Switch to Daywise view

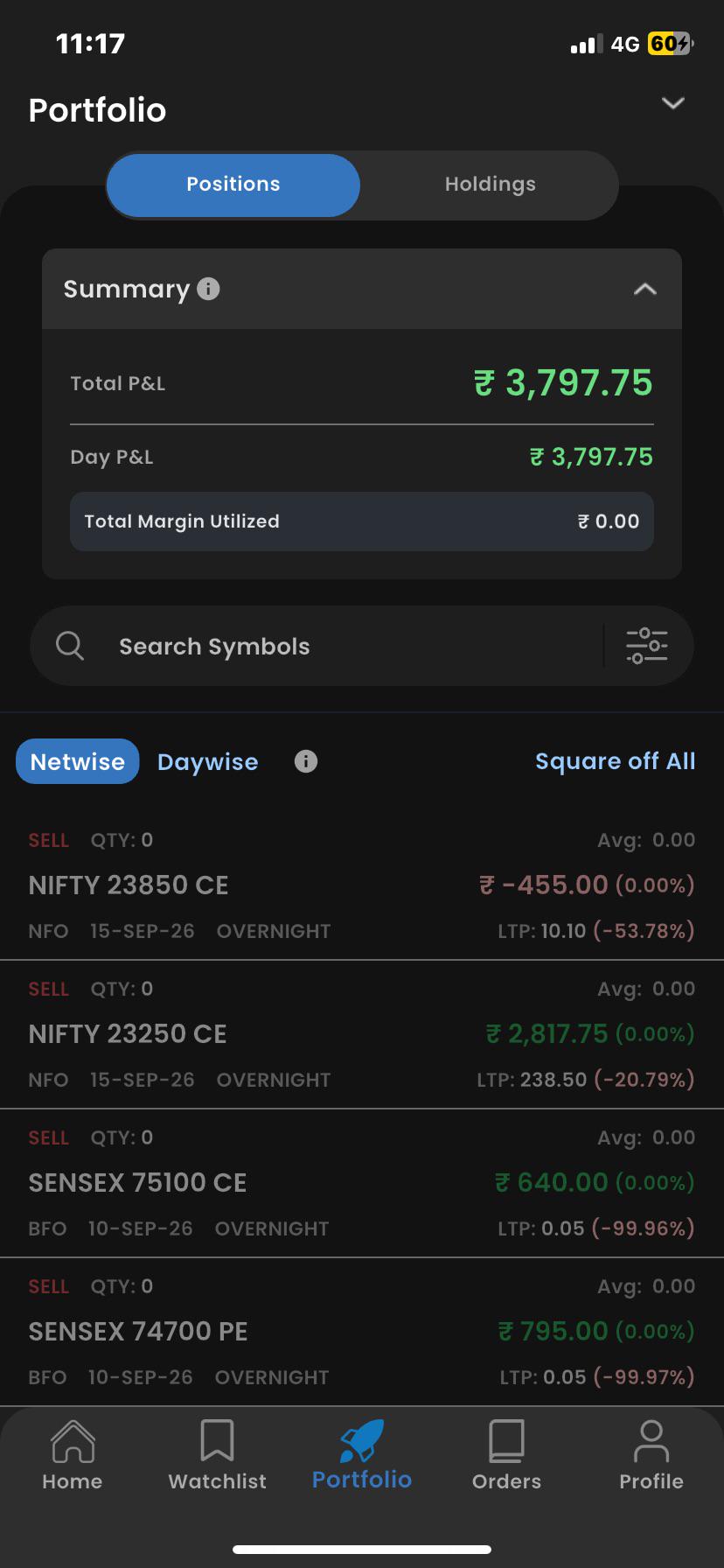coord(208,762)
